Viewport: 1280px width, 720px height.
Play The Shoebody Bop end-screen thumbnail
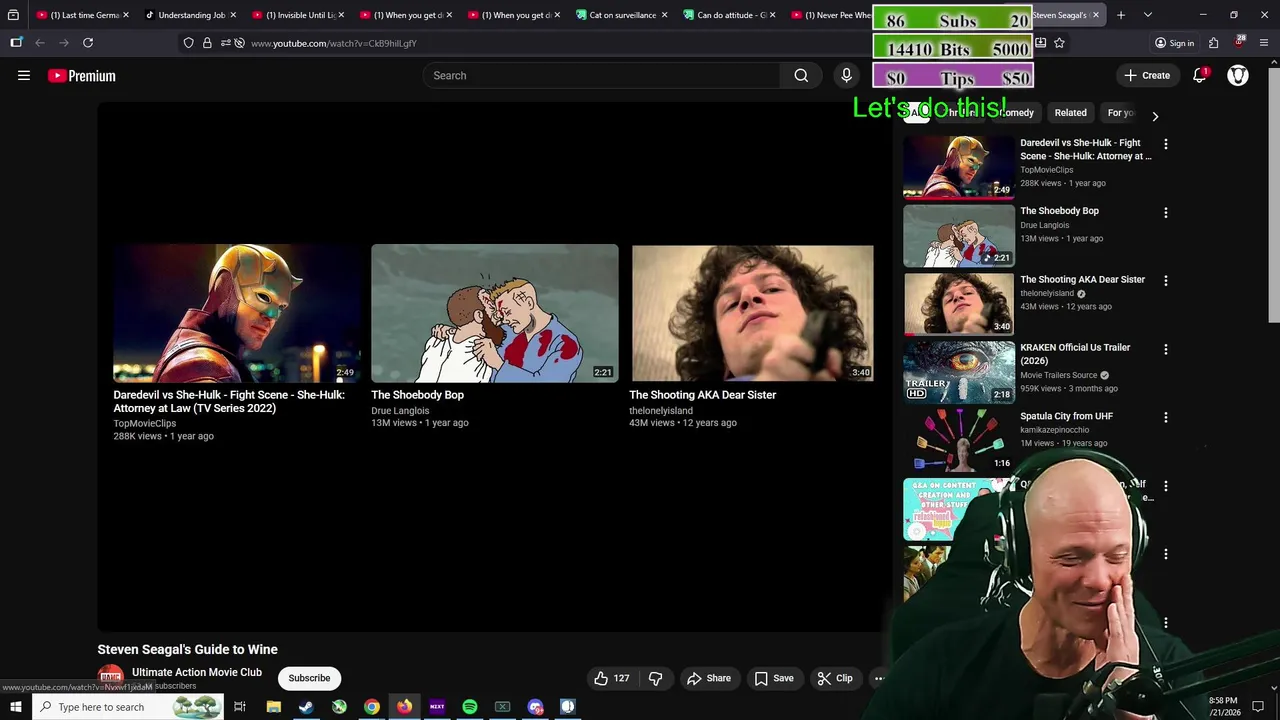(x=495, y=313)
